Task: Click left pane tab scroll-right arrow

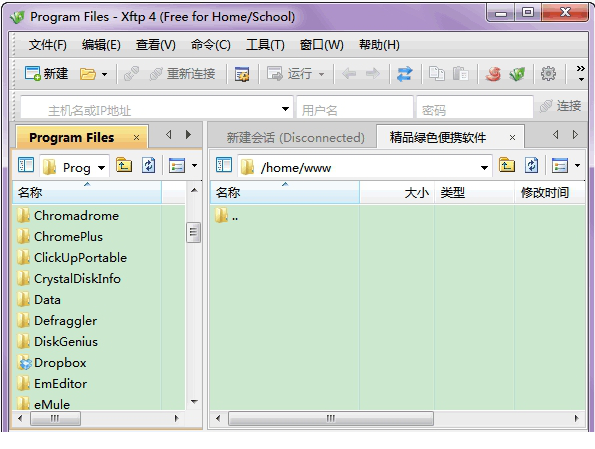Action: point(188,134)
